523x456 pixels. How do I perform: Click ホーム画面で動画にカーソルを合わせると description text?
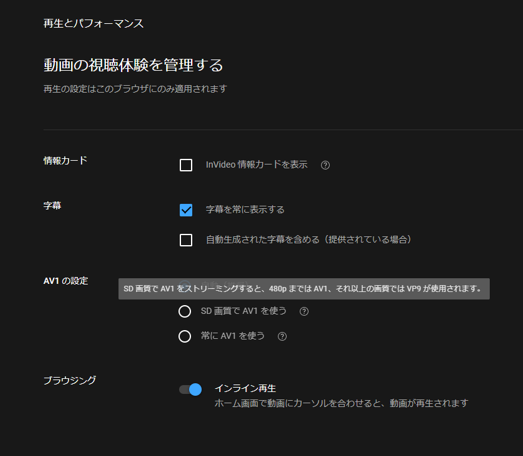pyautogui.click(x=341, y=403)
